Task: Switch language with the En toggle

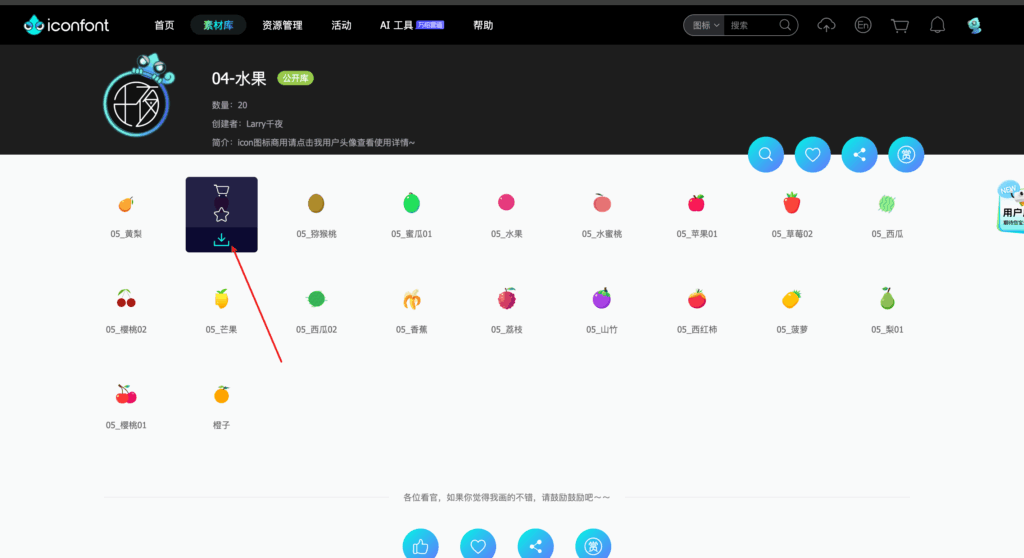Action: click(x=863, y=25)
